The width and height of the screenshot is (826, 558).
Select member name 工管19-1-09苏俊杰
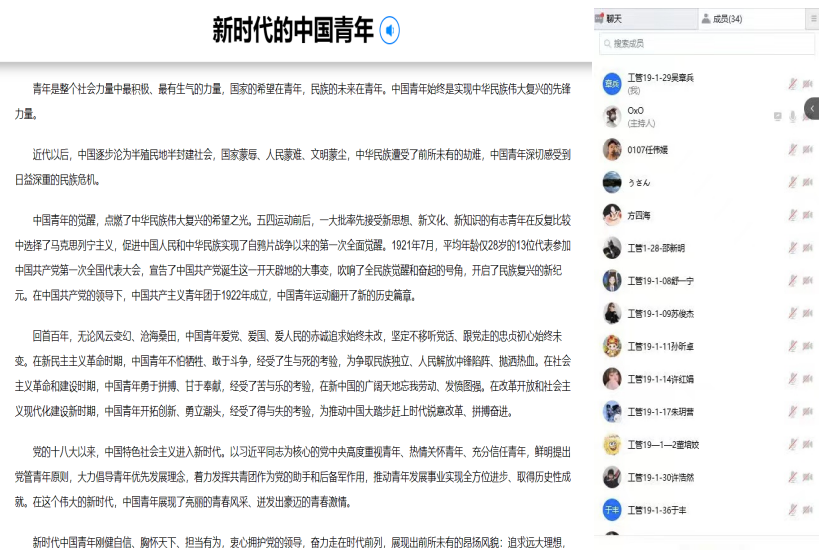(x=660, y=314)
